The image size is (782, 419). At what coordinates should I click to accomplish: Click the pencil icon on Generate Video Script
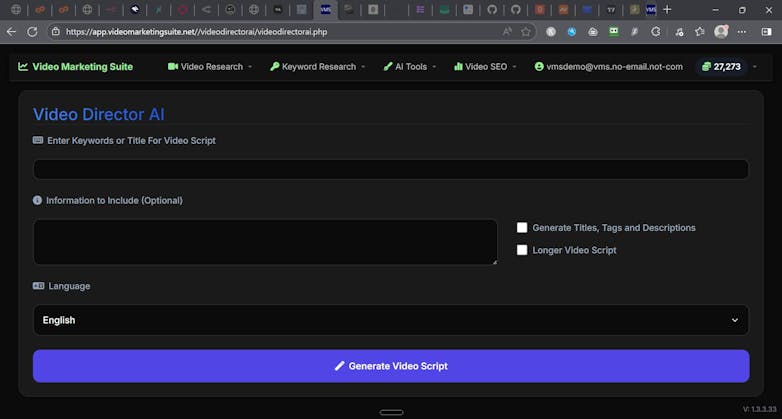click(340, 366)
